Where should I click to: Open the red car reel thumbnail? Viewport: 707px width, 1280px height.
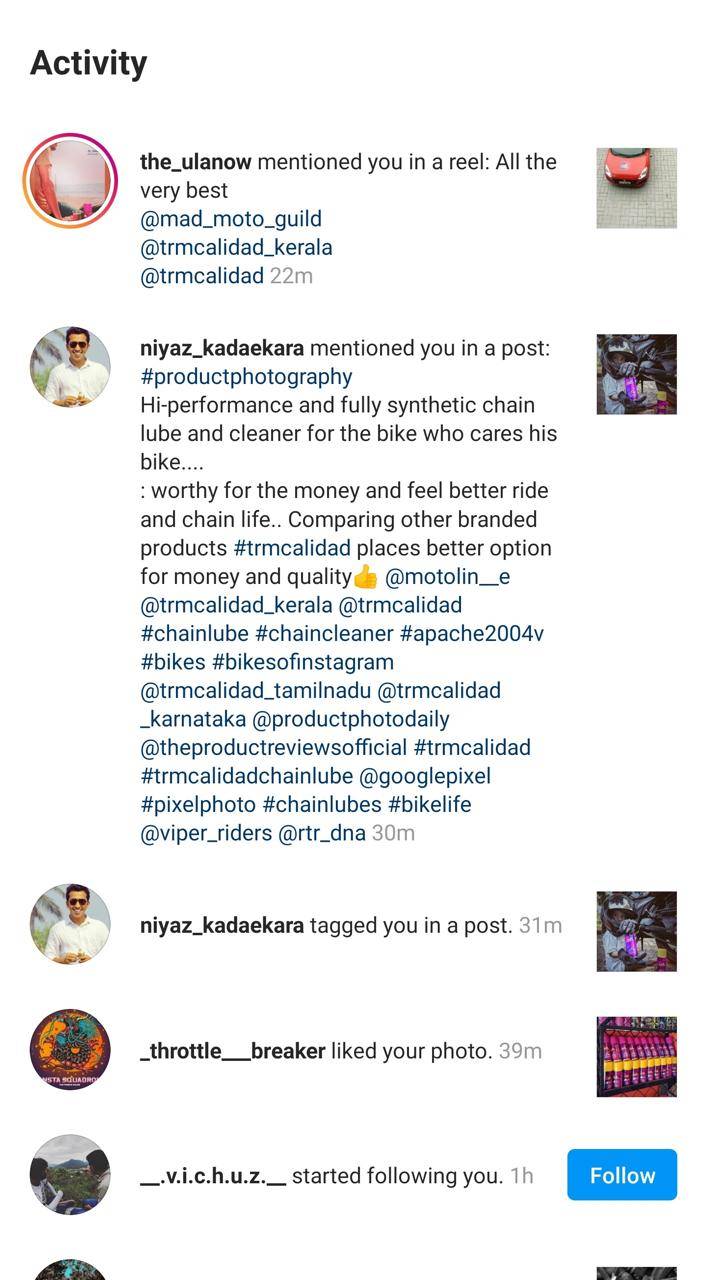tap(637, 188)
